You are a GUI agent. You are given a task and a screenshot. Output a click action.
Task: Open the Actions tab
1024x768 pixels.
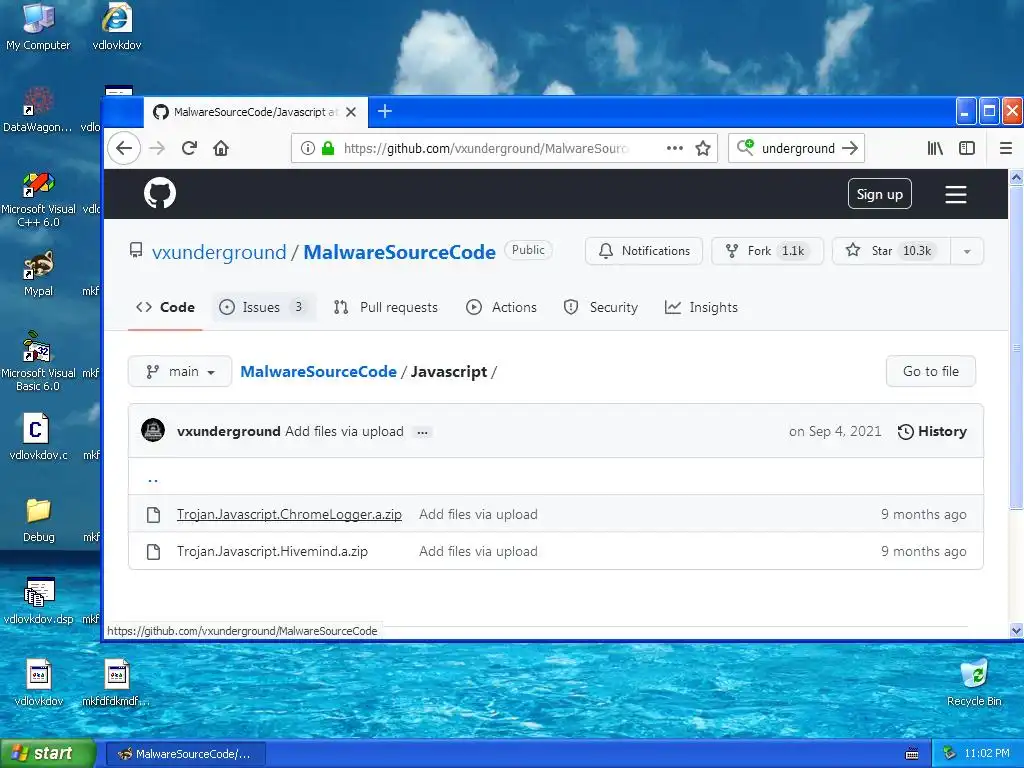pos(502,307)
